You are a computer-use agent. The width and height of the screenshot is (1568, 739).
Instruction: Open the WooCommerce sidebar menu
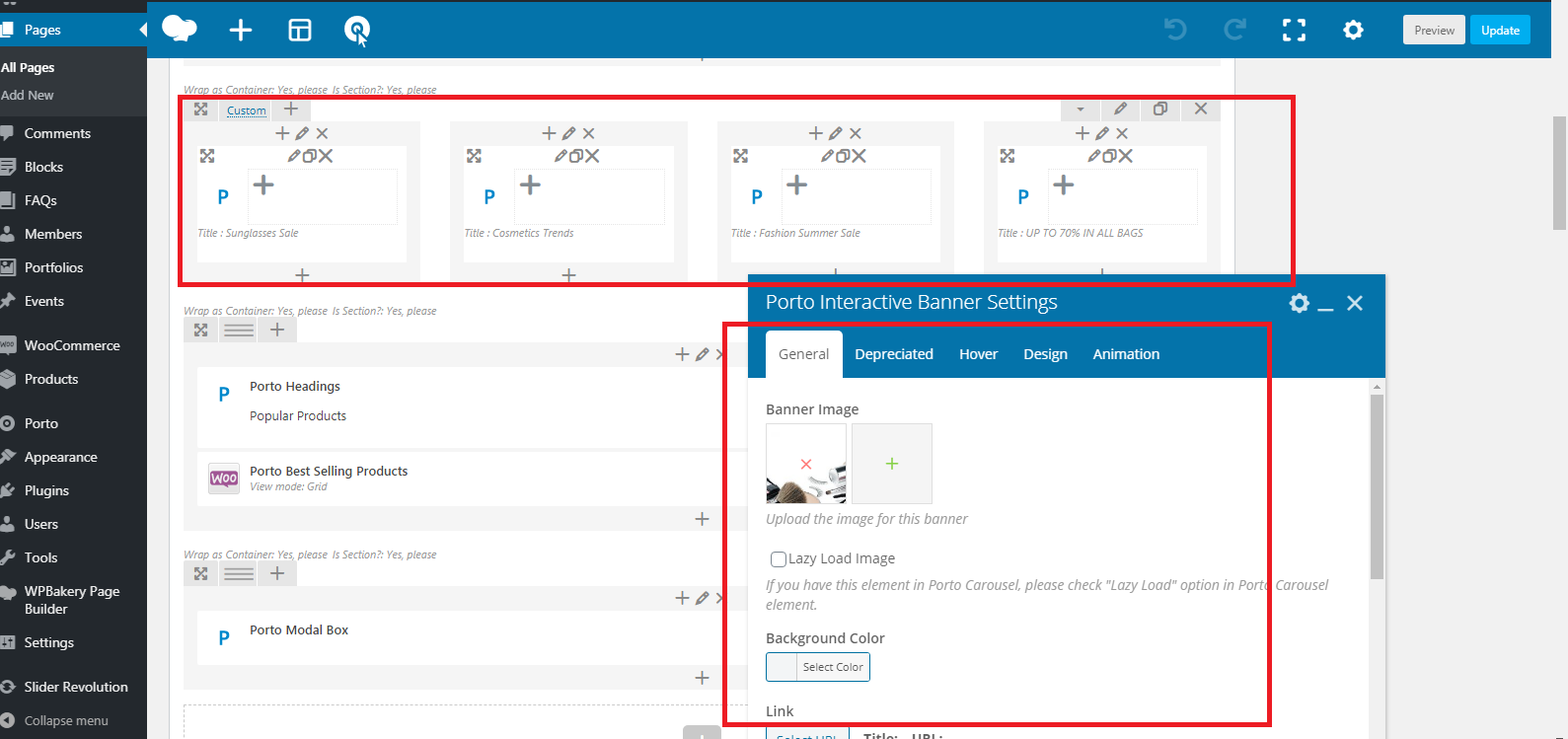tap(73, 345)
